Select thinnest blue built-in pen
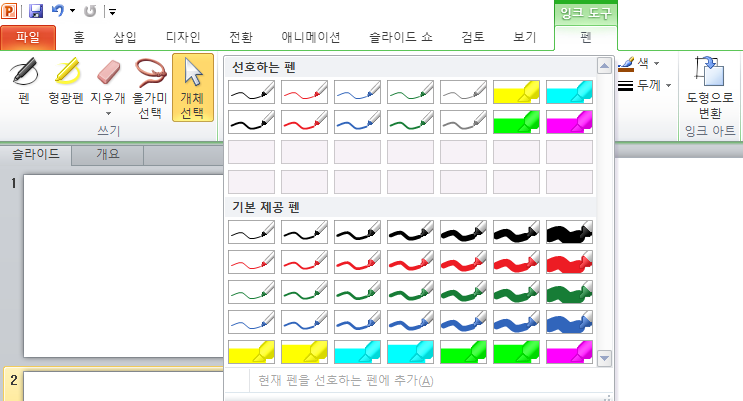 click(251, 322)
